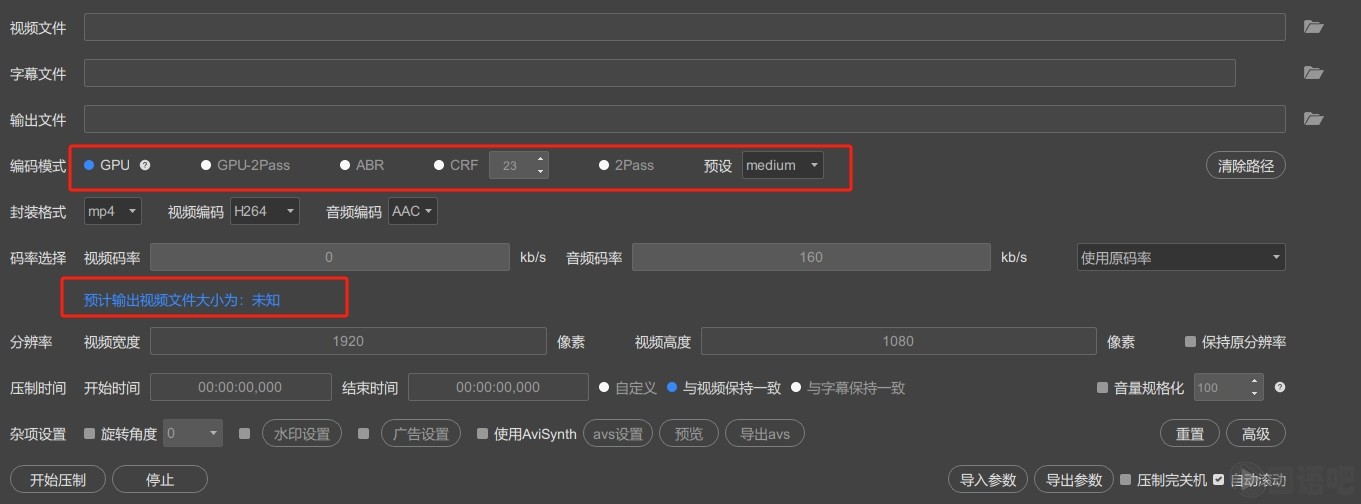Expand the 封装格式 mp4 dropdown
Viewport: 1361px width, 504px height.
(x=113, y=211)
